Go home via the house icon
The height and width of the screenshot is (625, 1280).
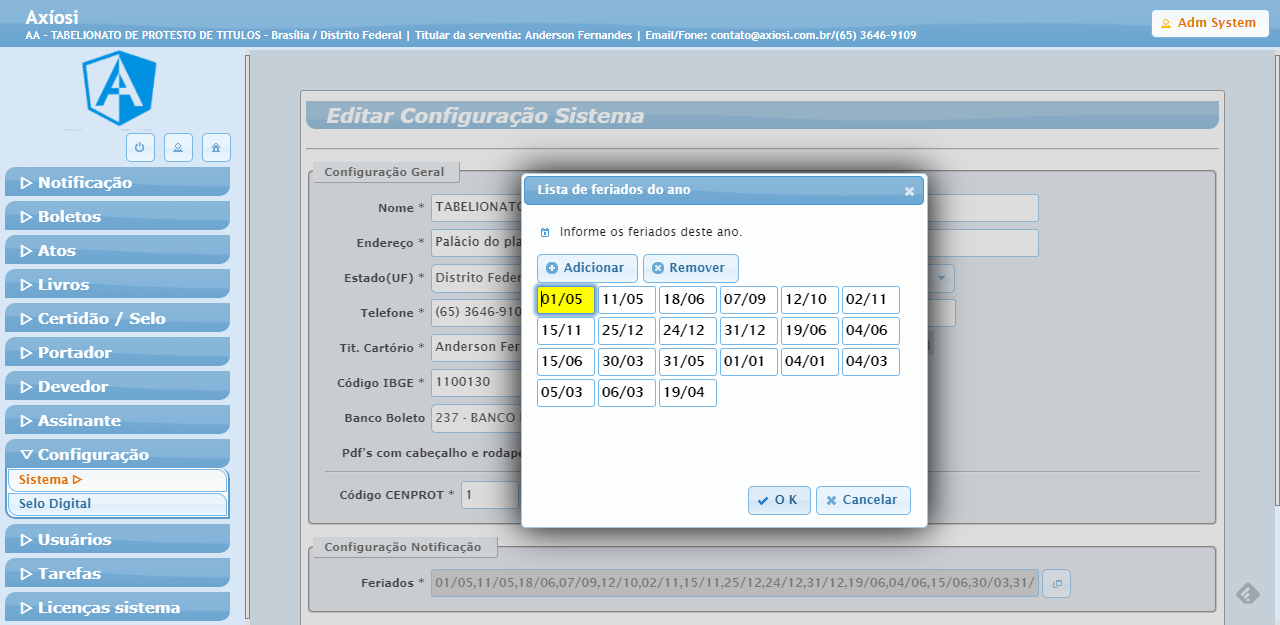click(216, 147)
